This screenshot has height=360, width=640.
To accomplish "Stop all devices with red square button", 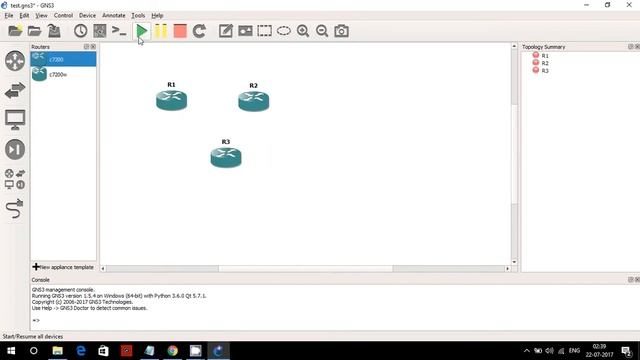I will coord(180,31).
